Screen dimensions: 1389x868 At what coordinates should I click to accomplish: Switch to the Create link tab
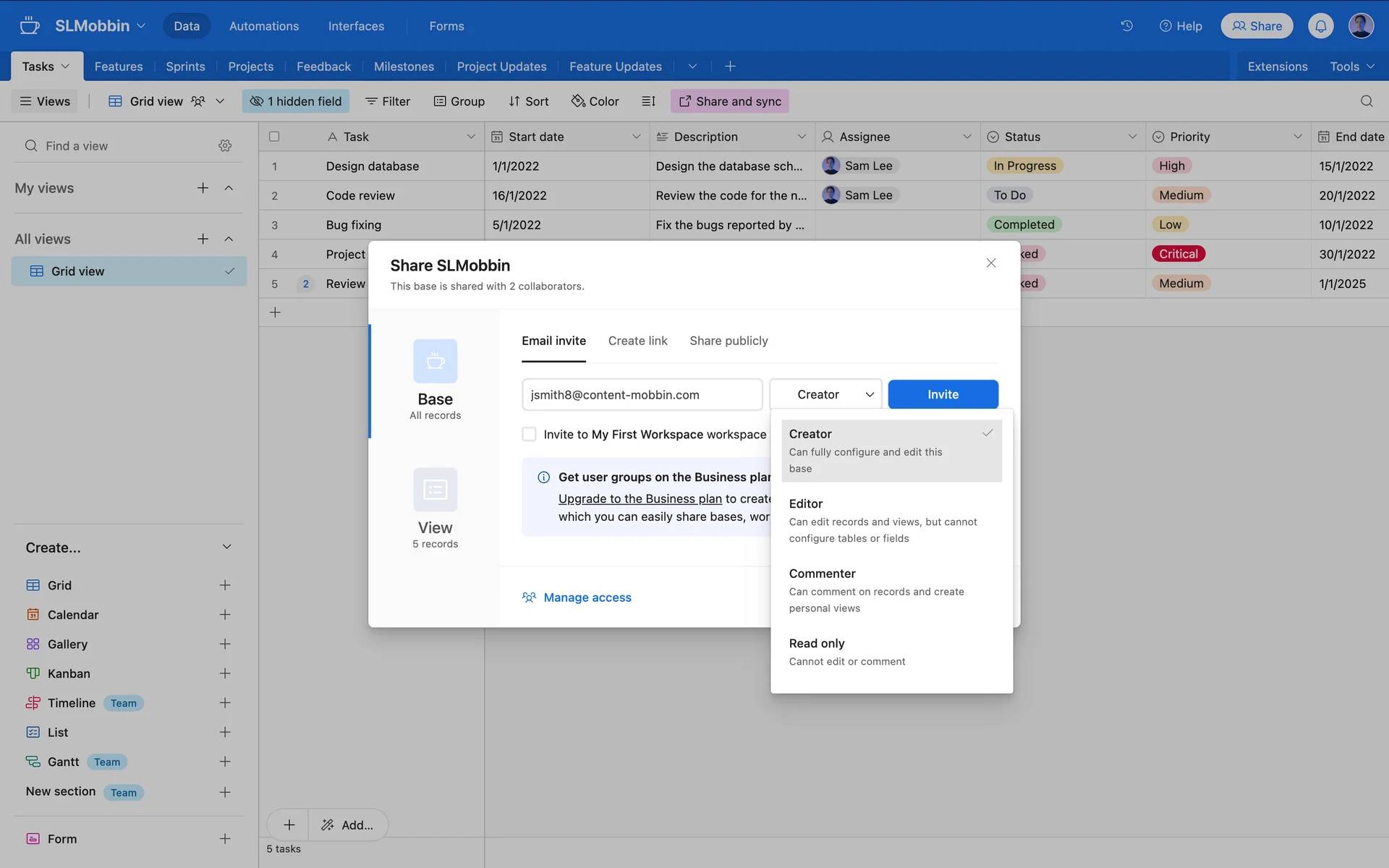click(637, 341)
